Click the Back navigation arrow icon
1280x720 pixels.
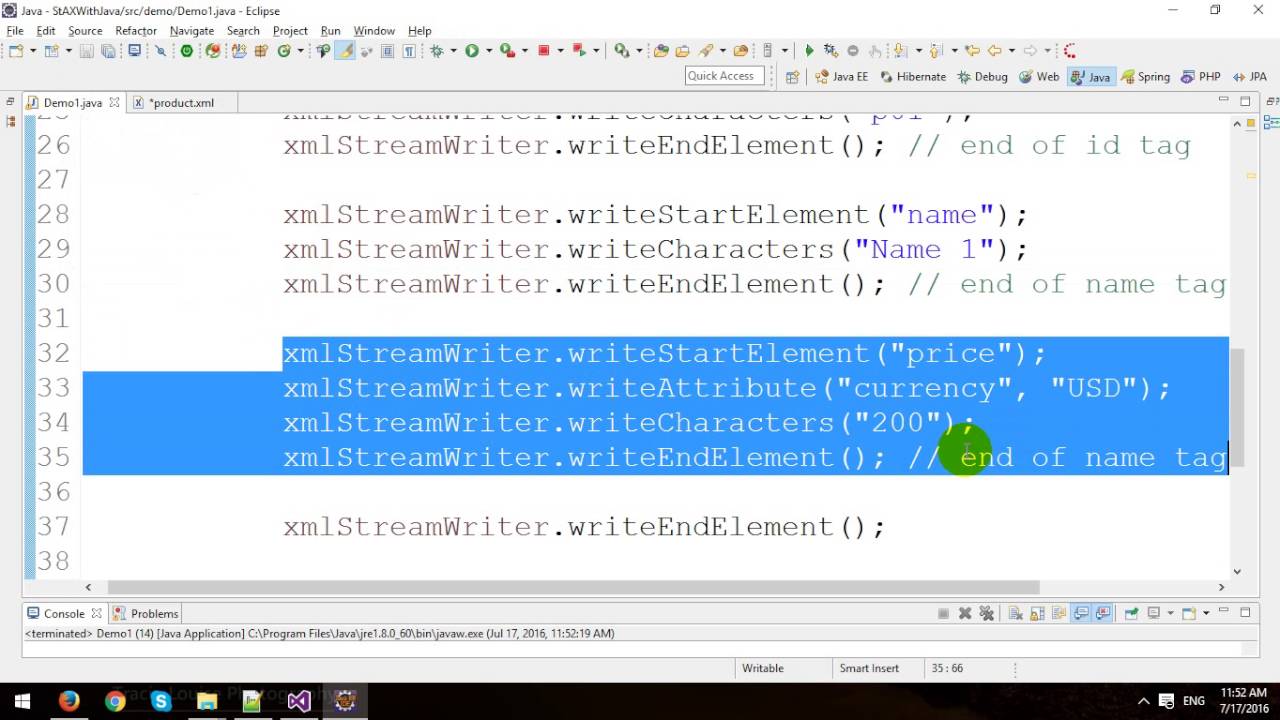[994, 50]
